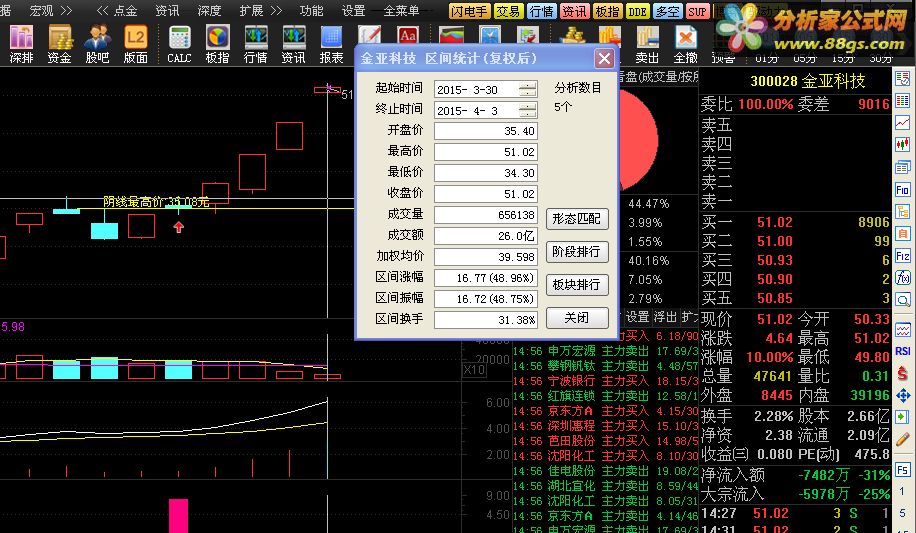Close the 区间统计 dialog with the X
Image resolution: width=916 pixels, height=533 pixels.
coord(604,58)
